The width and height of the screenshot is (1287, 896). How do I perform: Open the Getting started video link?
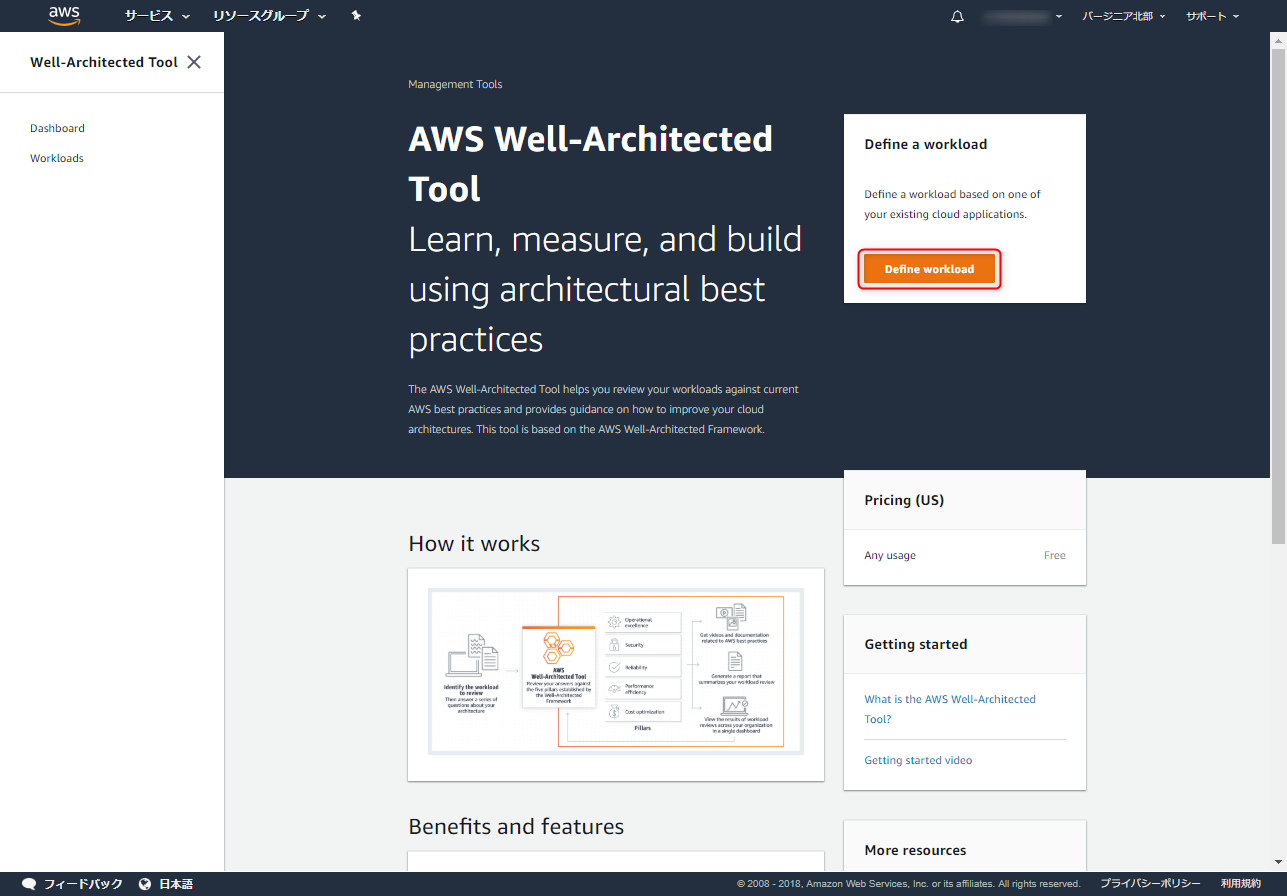click(x=917, y=760)
